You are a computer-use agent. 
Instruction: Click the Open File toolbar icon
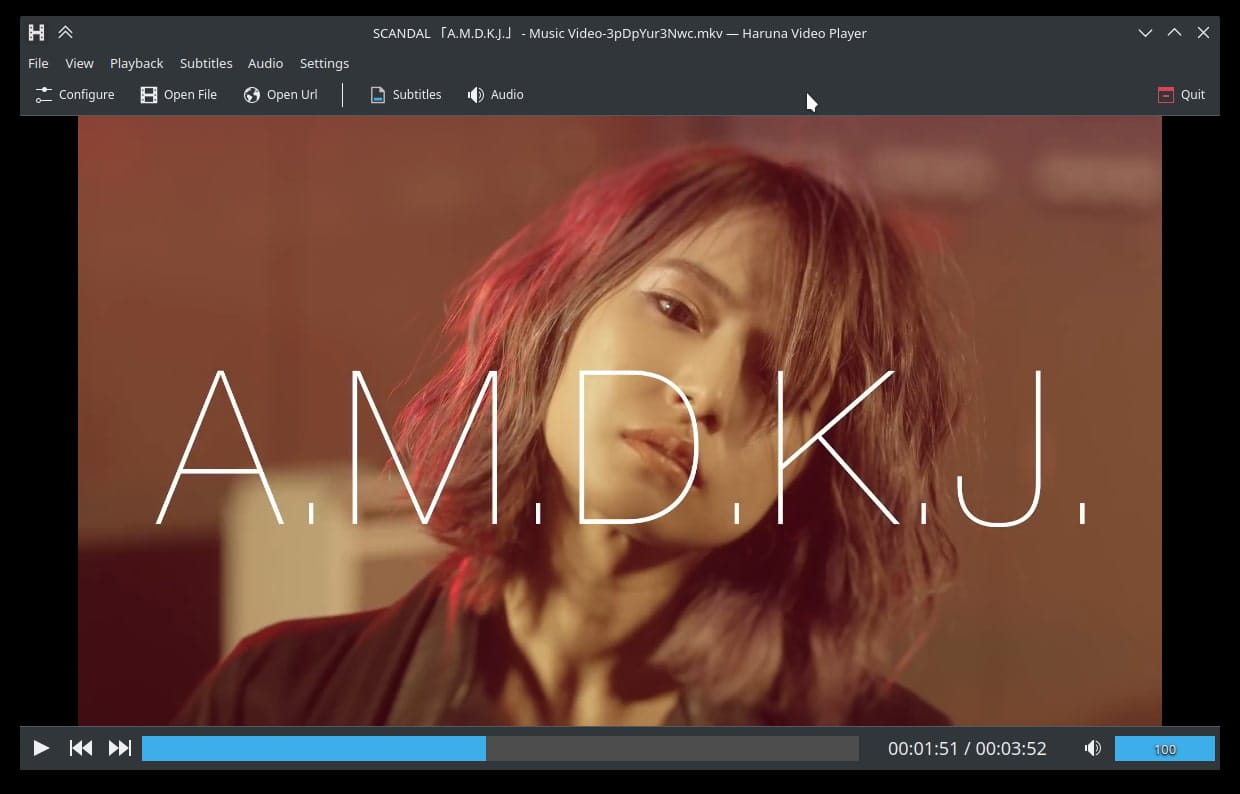(149, 94)
